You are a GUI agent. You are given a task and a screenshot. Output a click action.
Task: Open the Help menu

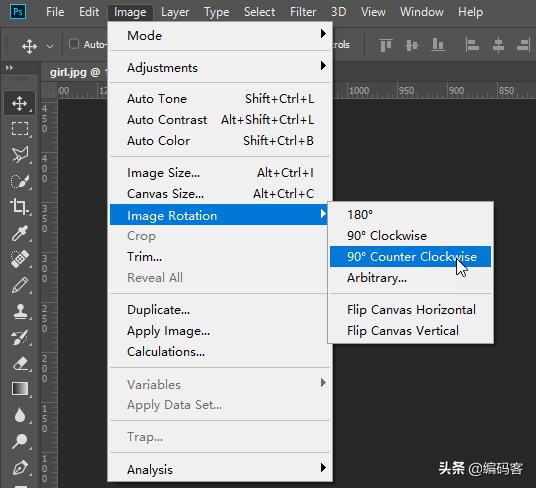tap(470, 12)
